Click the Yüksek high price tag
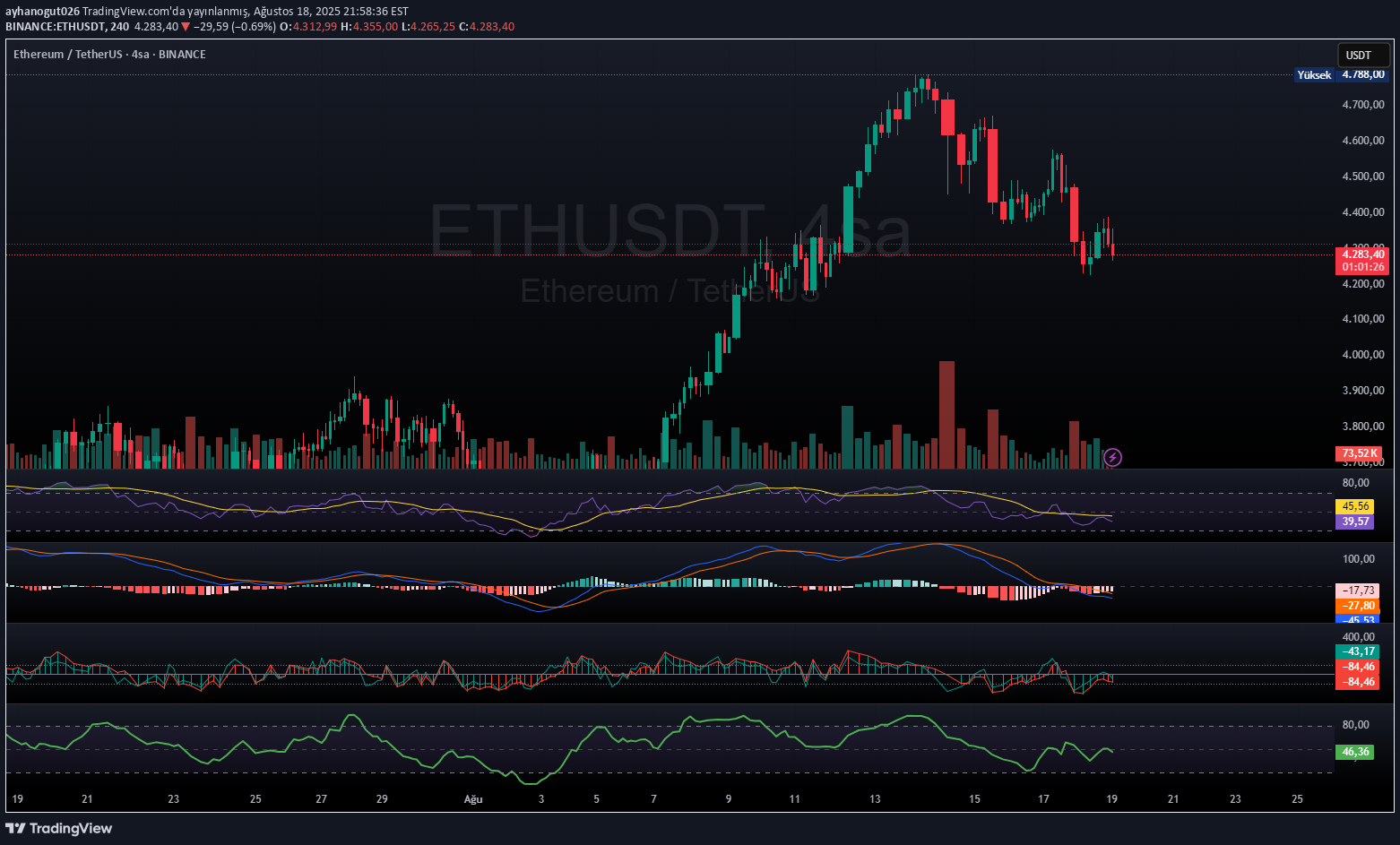The image size is (1400, 845). click(1314, 75)
